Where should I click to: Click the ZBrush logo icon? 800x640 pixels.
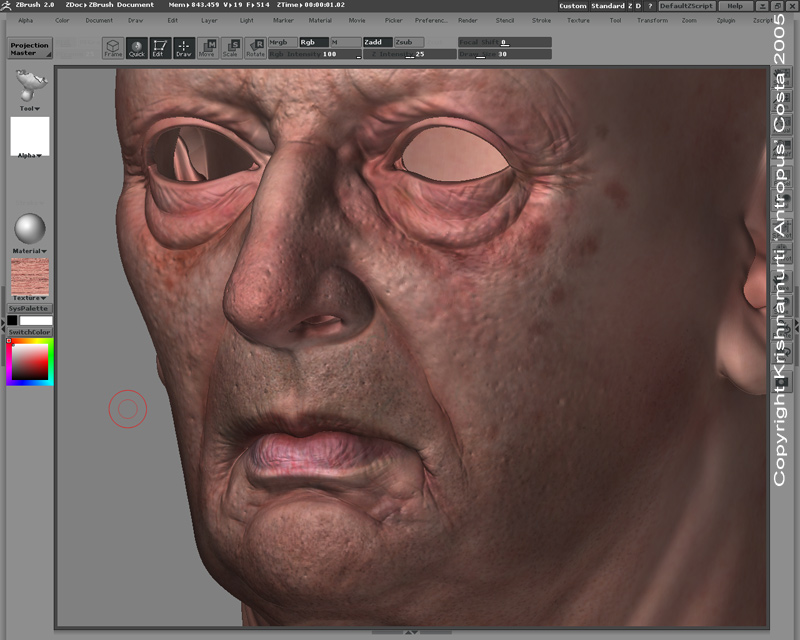click(x=6, y=6)
